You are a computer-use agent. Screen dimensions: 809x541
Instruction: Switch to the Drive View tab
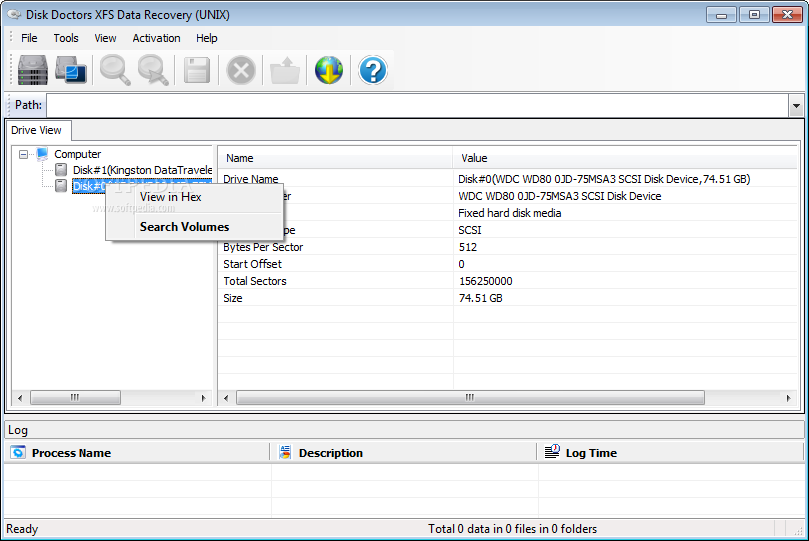(x=37, y=130)
